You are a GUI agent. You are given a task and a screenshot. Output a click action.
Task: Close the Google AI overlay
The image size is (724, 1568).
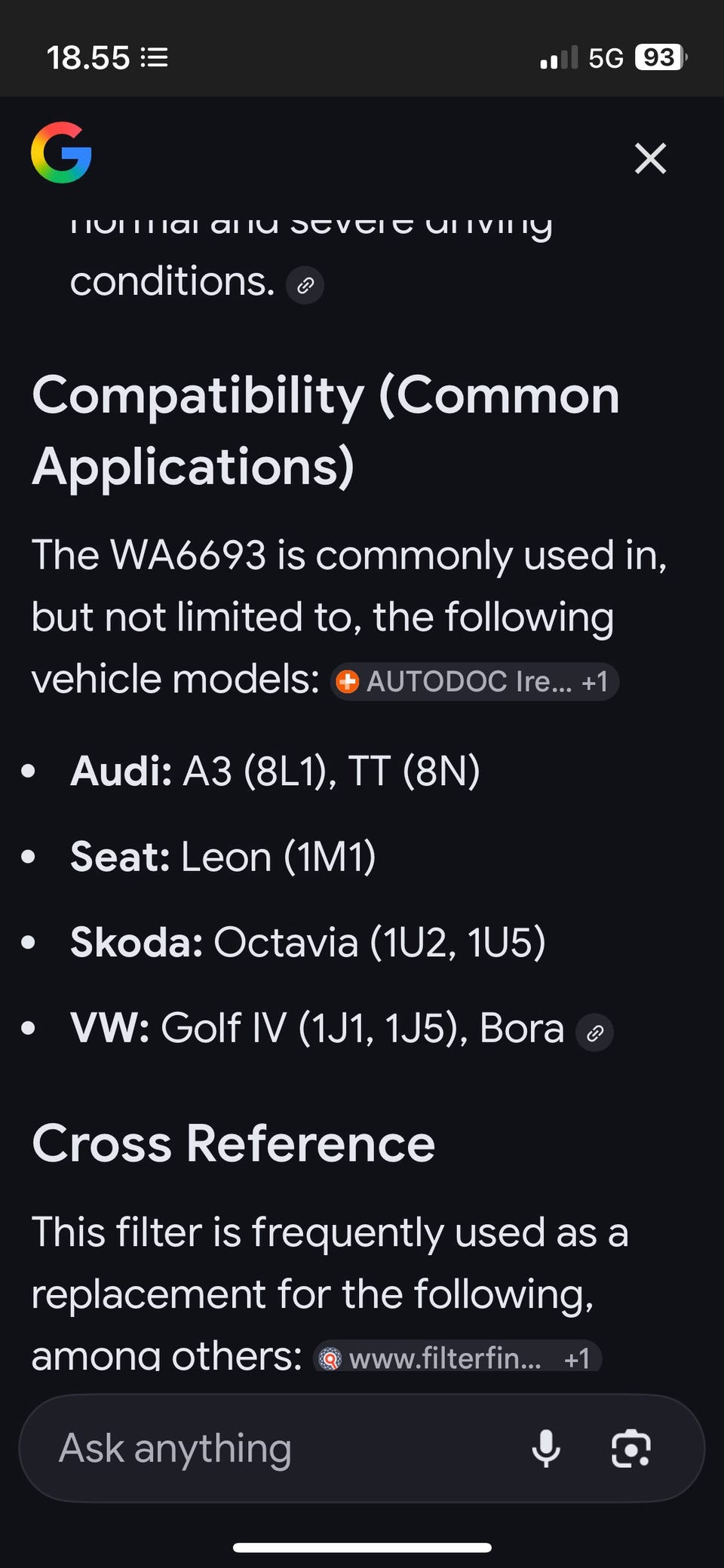(x=650, y=158)
